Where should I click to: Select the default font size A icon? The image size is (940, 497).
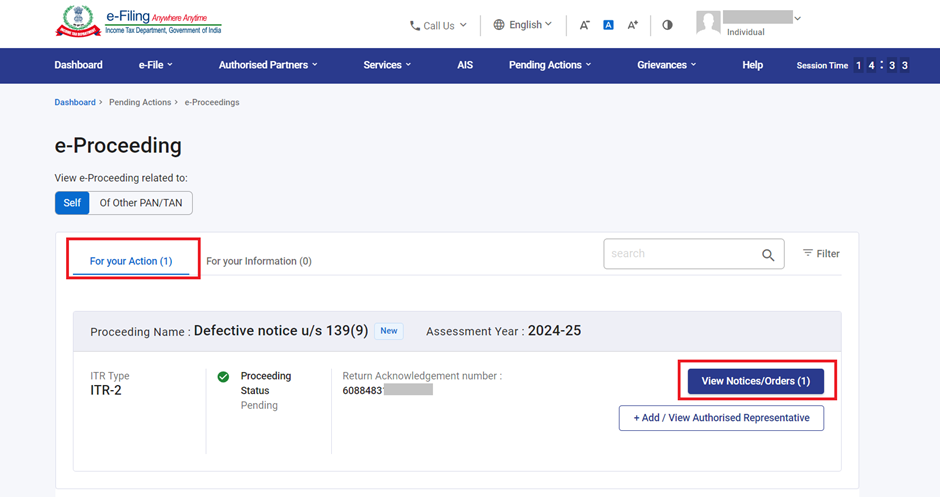[608, 25]
